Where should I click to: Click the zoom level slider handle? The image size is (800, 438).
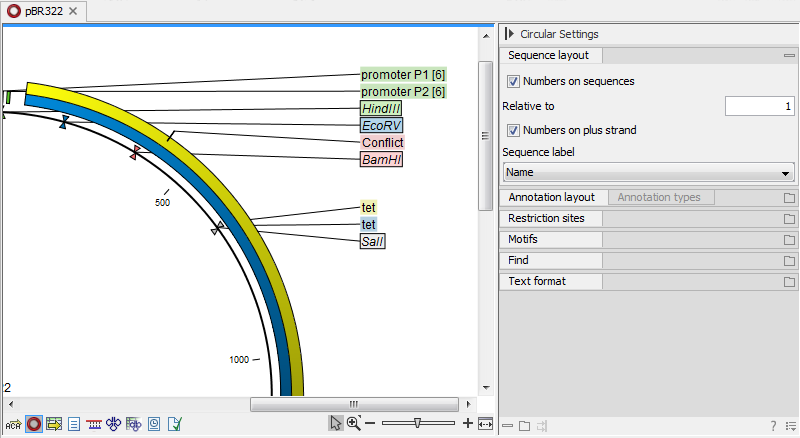point(417,423)
